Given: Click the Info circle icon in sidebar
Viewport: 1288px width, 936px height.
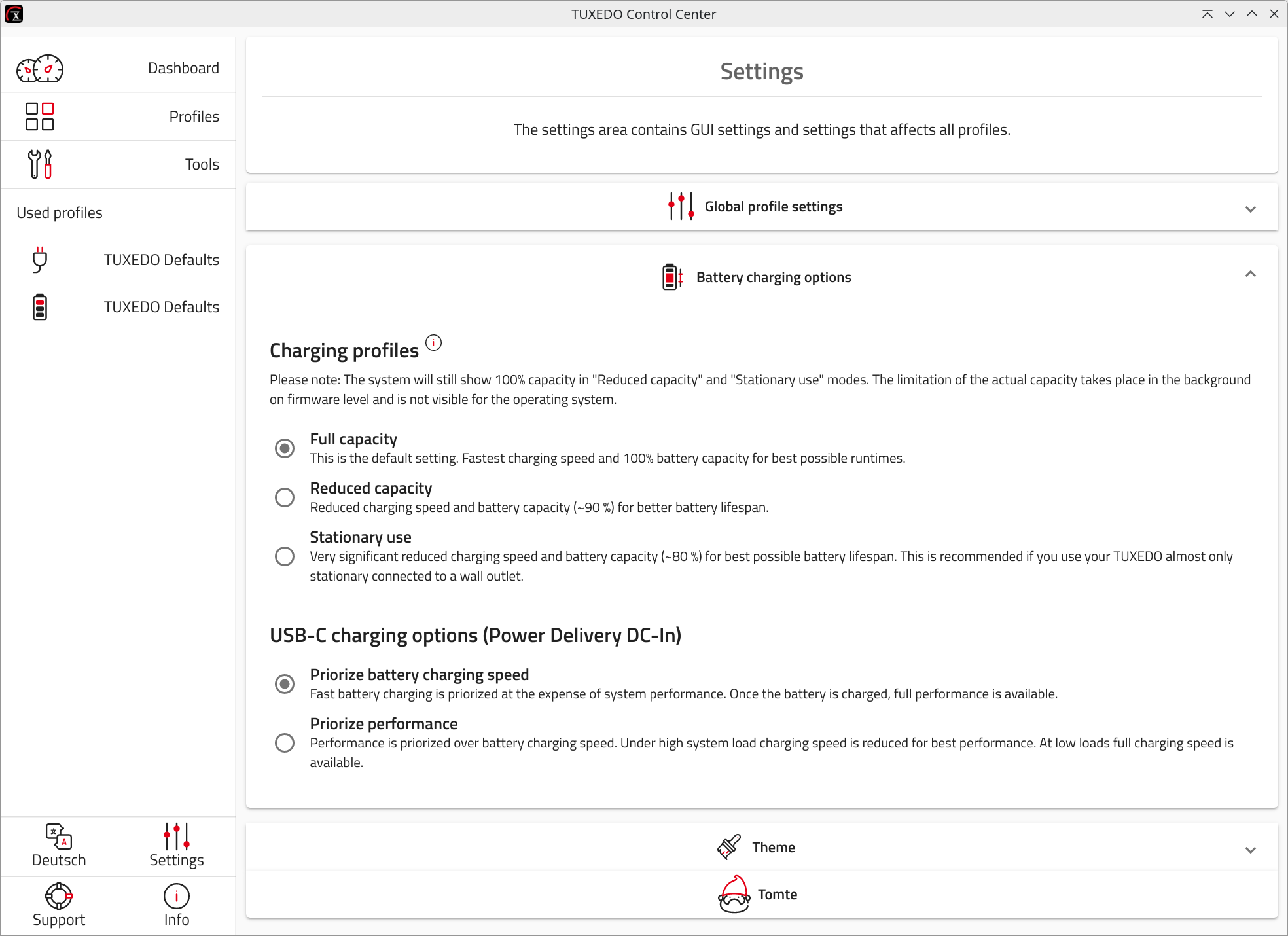Looking at the screenshot, I should (177, 896).
